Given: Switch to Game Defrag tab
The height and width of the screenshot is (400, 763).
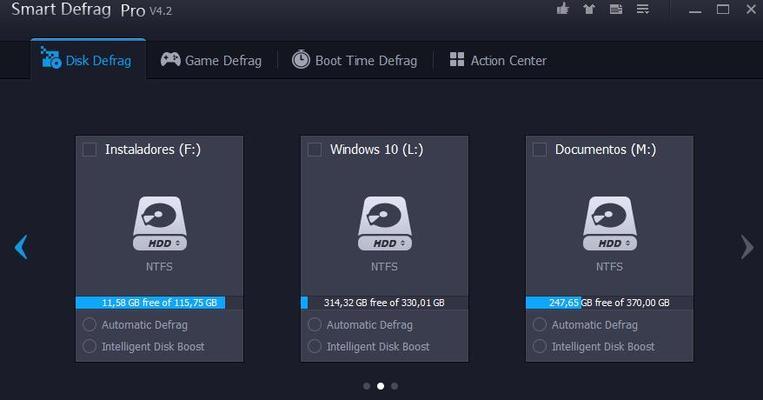Looking at the screenshot, I should (211, 60).
